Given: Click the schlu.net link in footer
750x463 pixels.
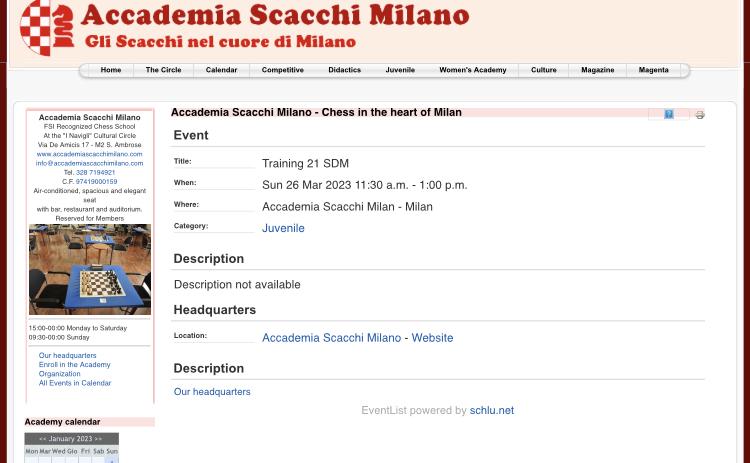Looking at the screenshot, I should pos(492,410).
